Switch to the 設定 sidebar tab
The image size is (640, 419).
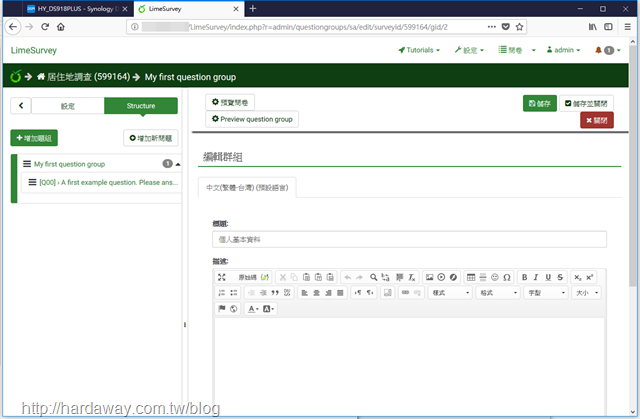68,106
